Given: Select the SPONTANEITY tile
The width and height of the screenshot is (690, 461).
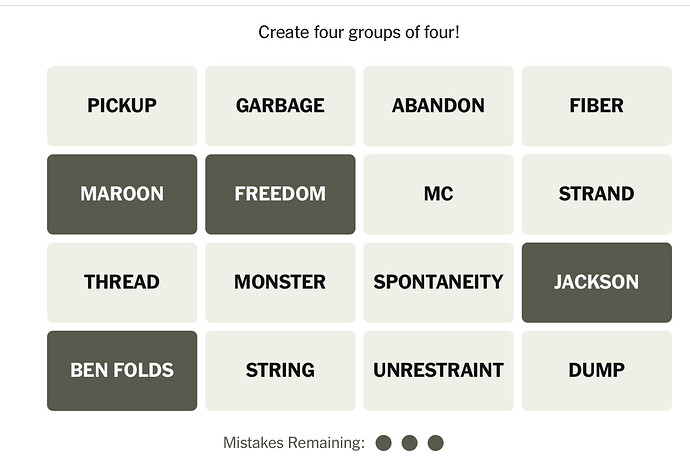Looking at the screenshot, I should tap(438, 282).
